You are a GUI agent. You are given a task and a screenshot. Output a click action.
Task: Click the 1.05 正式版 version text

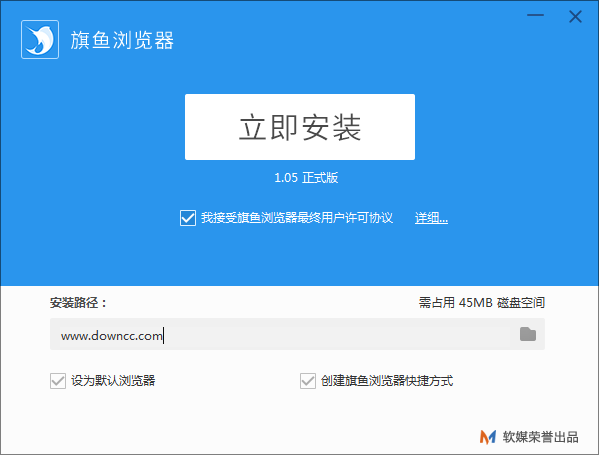click(x=306, y=178)
